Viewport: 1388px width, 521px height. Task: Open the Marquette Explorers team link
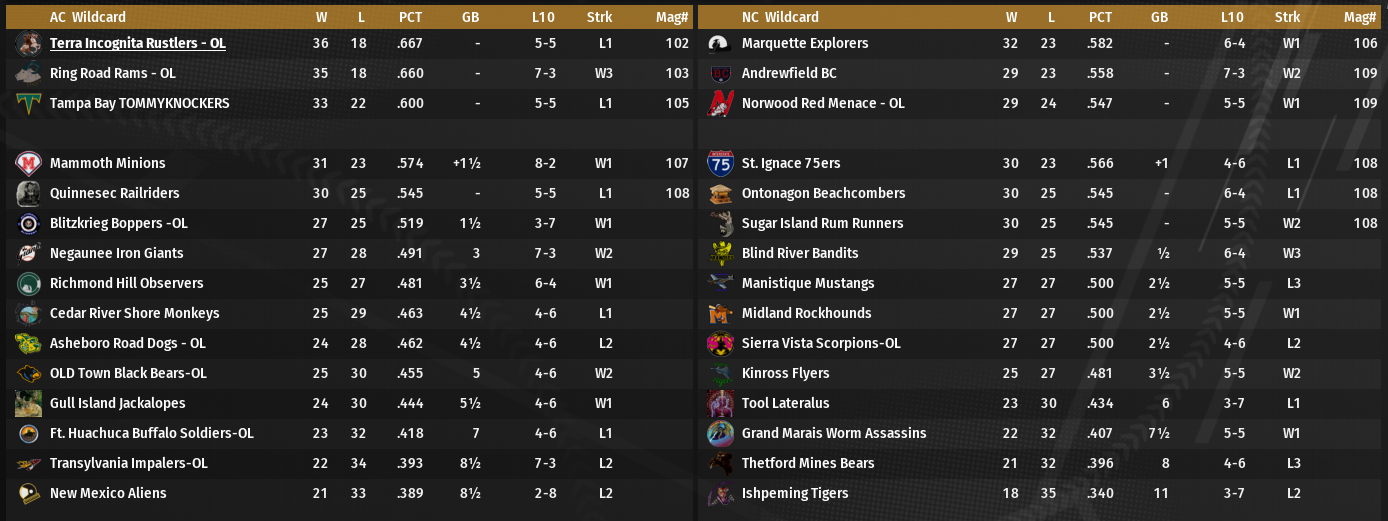tap(804, 44)
